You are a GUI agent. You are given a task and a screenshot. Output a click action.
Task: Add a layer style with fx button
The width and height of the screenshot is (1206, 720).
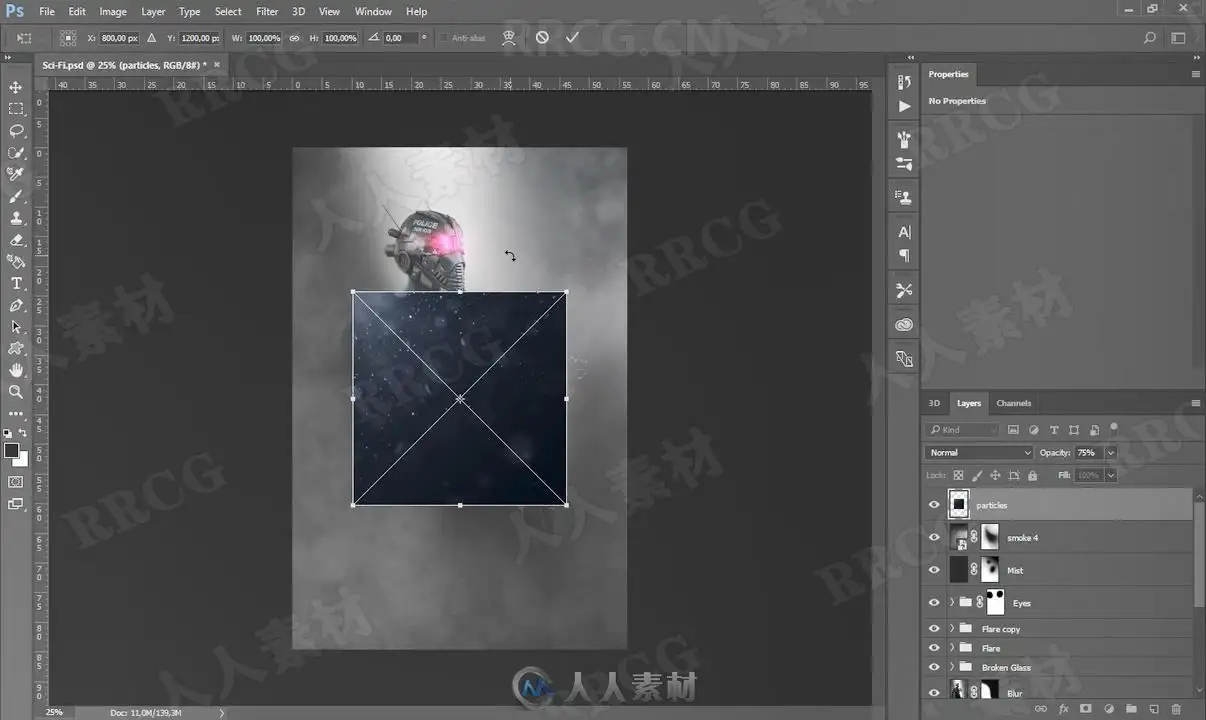[x=1063, y=708]
